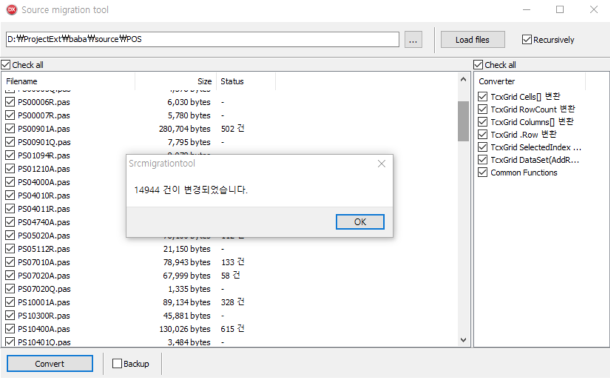
Task: Uncheck TcxGrid SelectedIndex converter checkbox
Action: [x=483, y=147]
